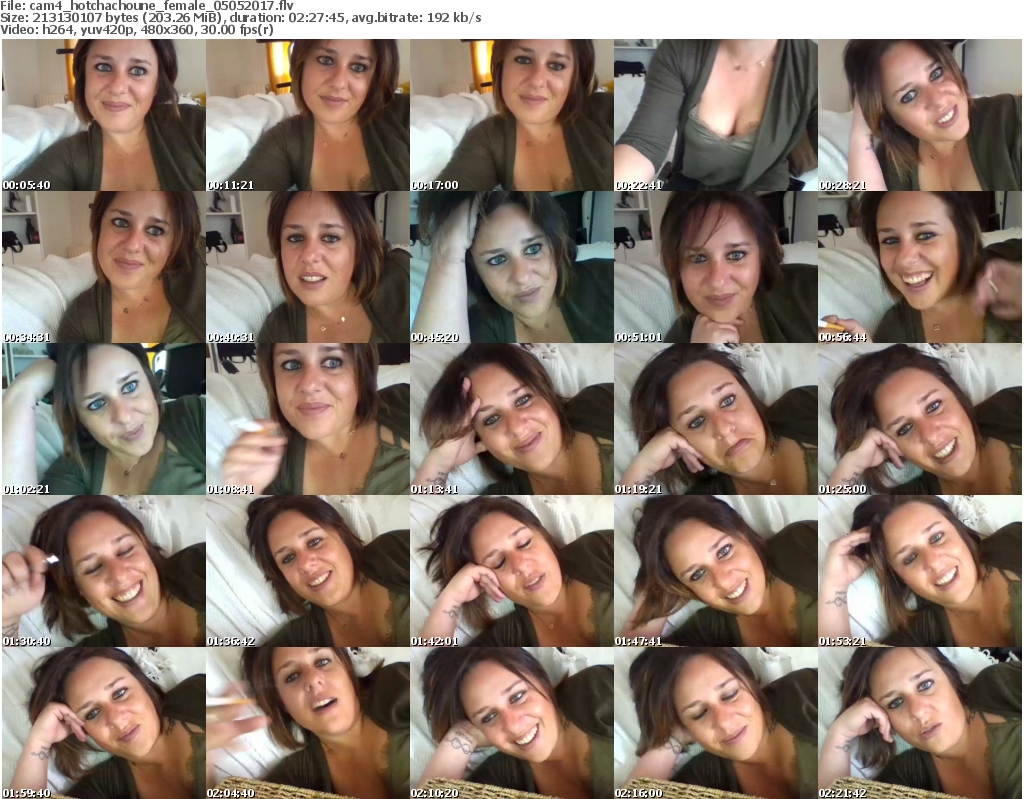The image size is (1024, 799).
Task: Select the thumbnail at 02:04:40
Action: [x=307, y=722]
